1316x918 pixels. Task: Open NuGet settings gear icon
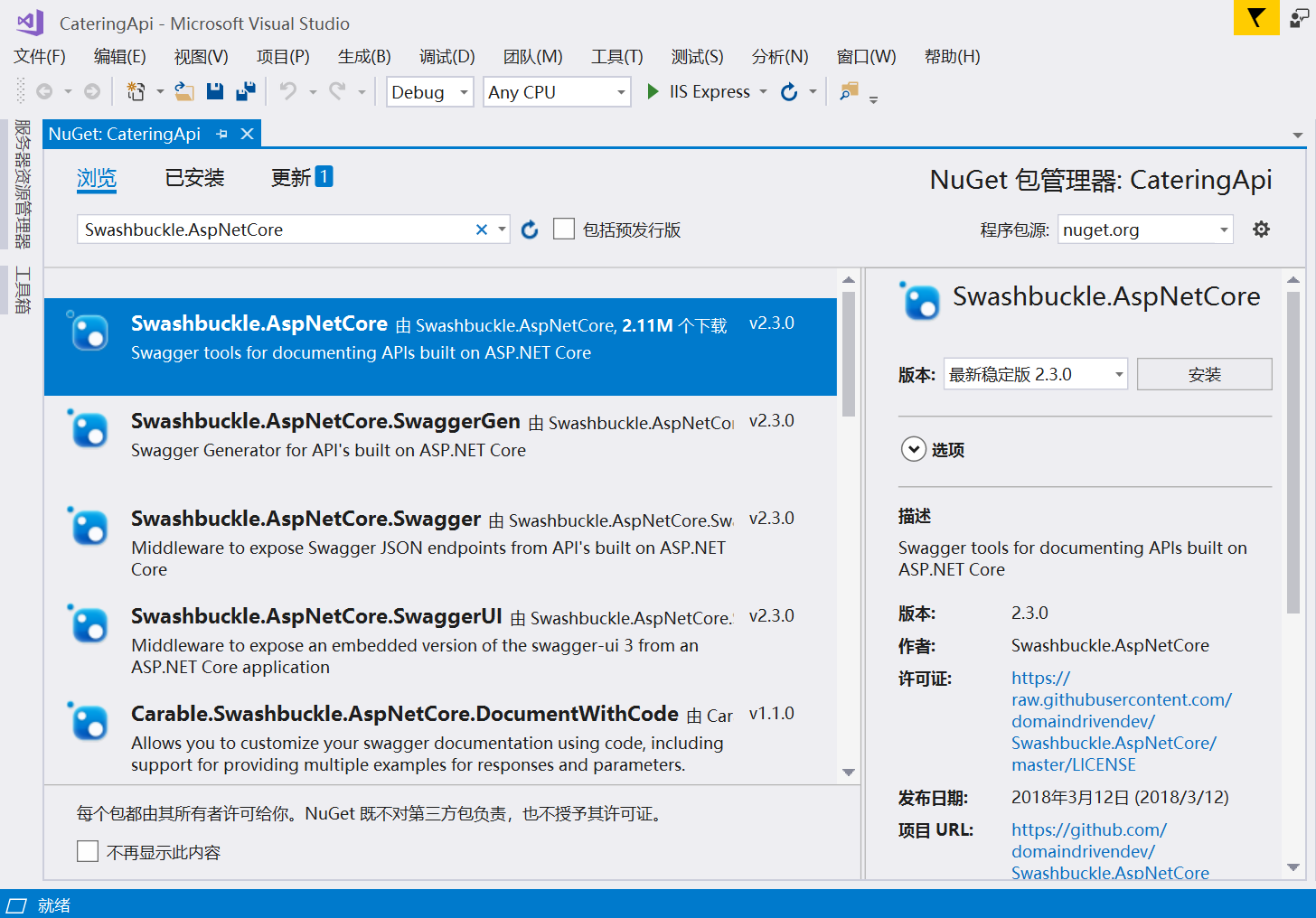pos(1261,229)
